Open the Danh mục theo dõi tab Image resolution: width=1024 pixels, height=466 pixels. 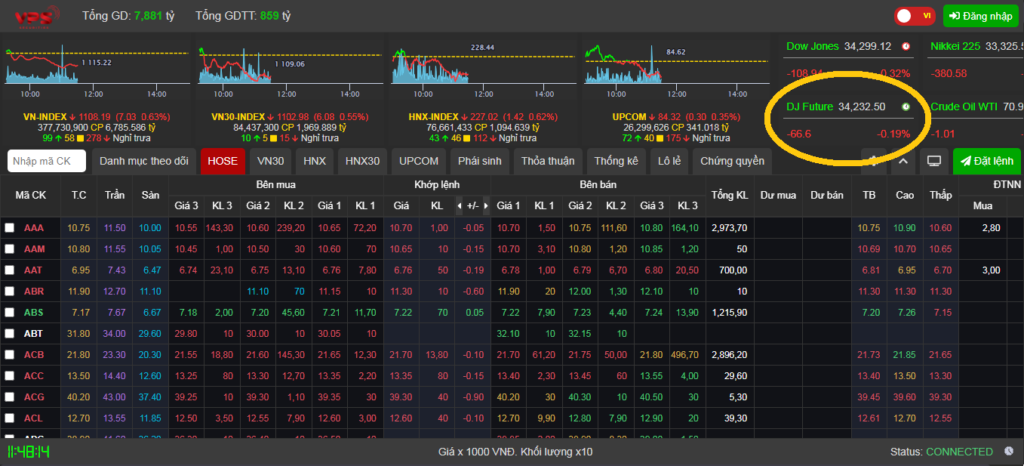144,161
